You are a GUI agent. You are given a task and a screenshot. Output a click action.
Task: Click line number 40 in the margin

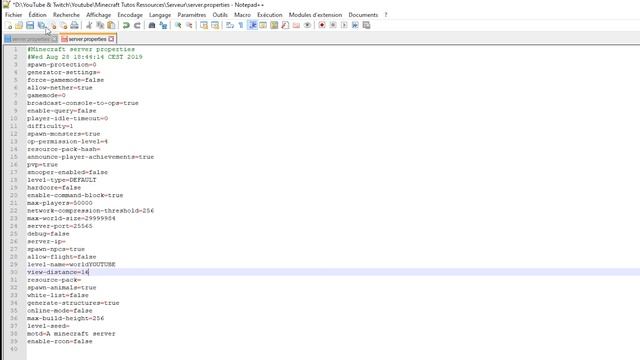(14, 349)
